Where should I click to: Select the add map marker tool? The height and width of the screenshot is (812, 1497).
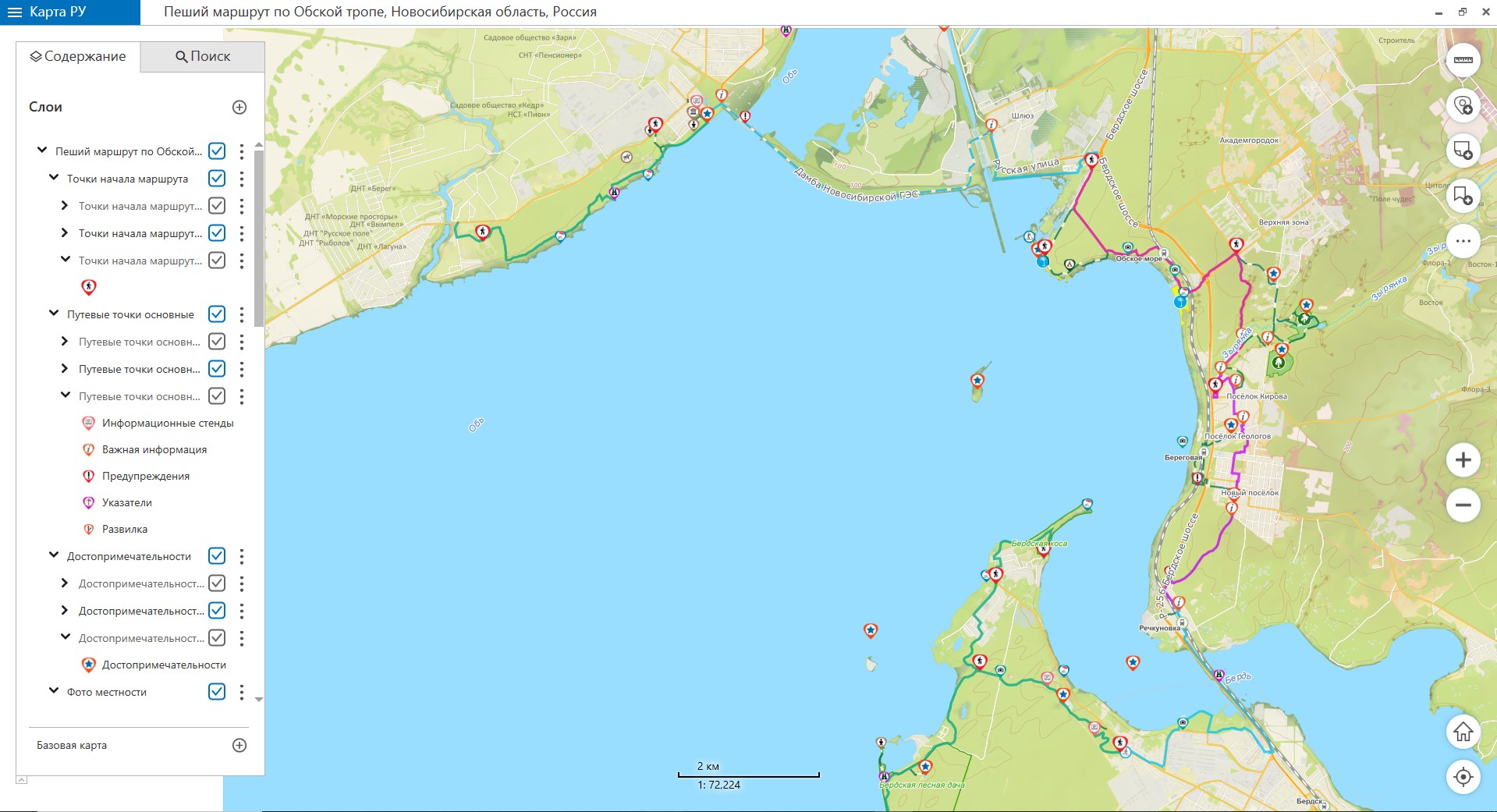(x=1463, y=105)
